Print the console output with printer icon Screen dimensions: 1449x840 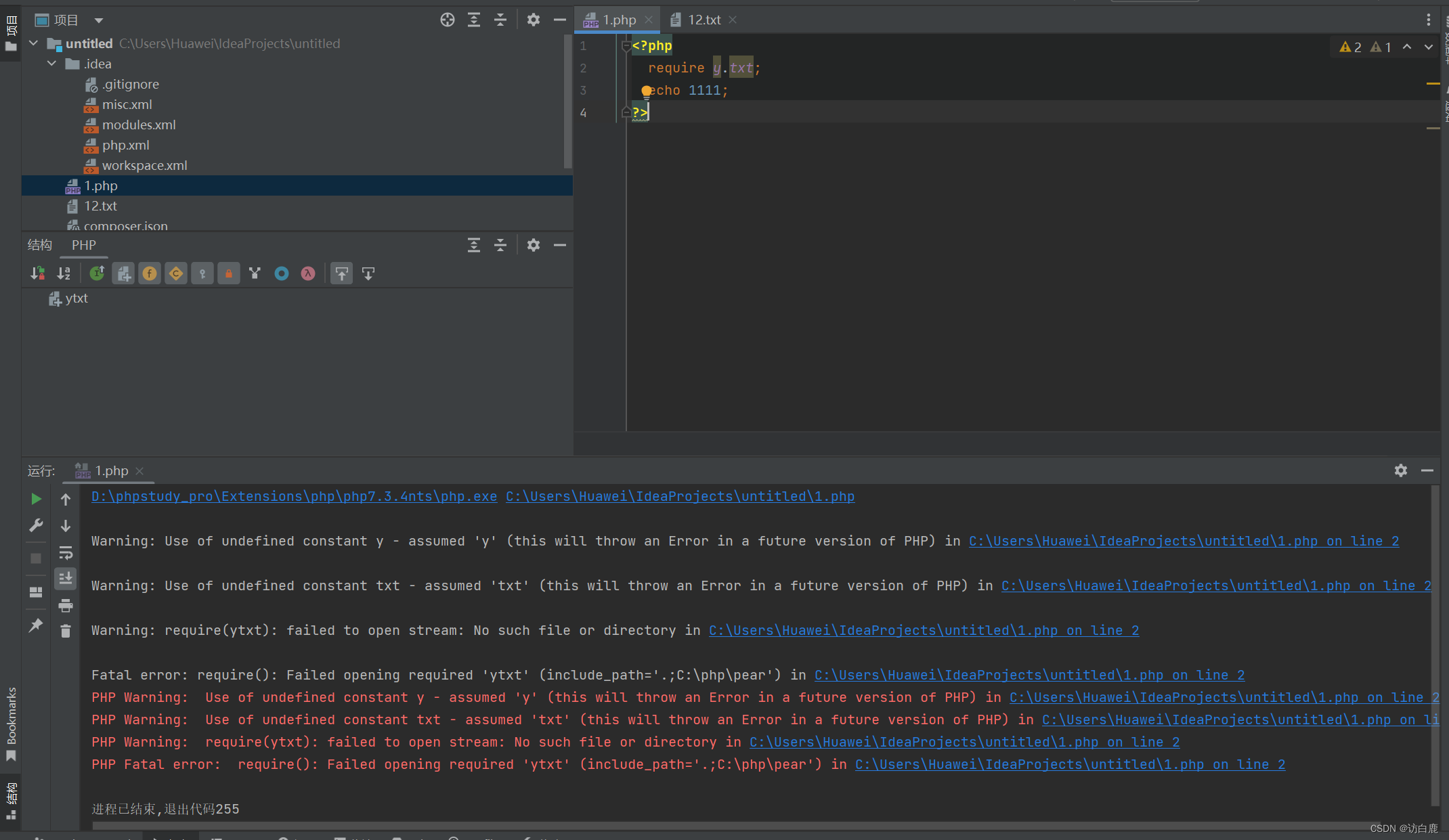coord(66,605)
